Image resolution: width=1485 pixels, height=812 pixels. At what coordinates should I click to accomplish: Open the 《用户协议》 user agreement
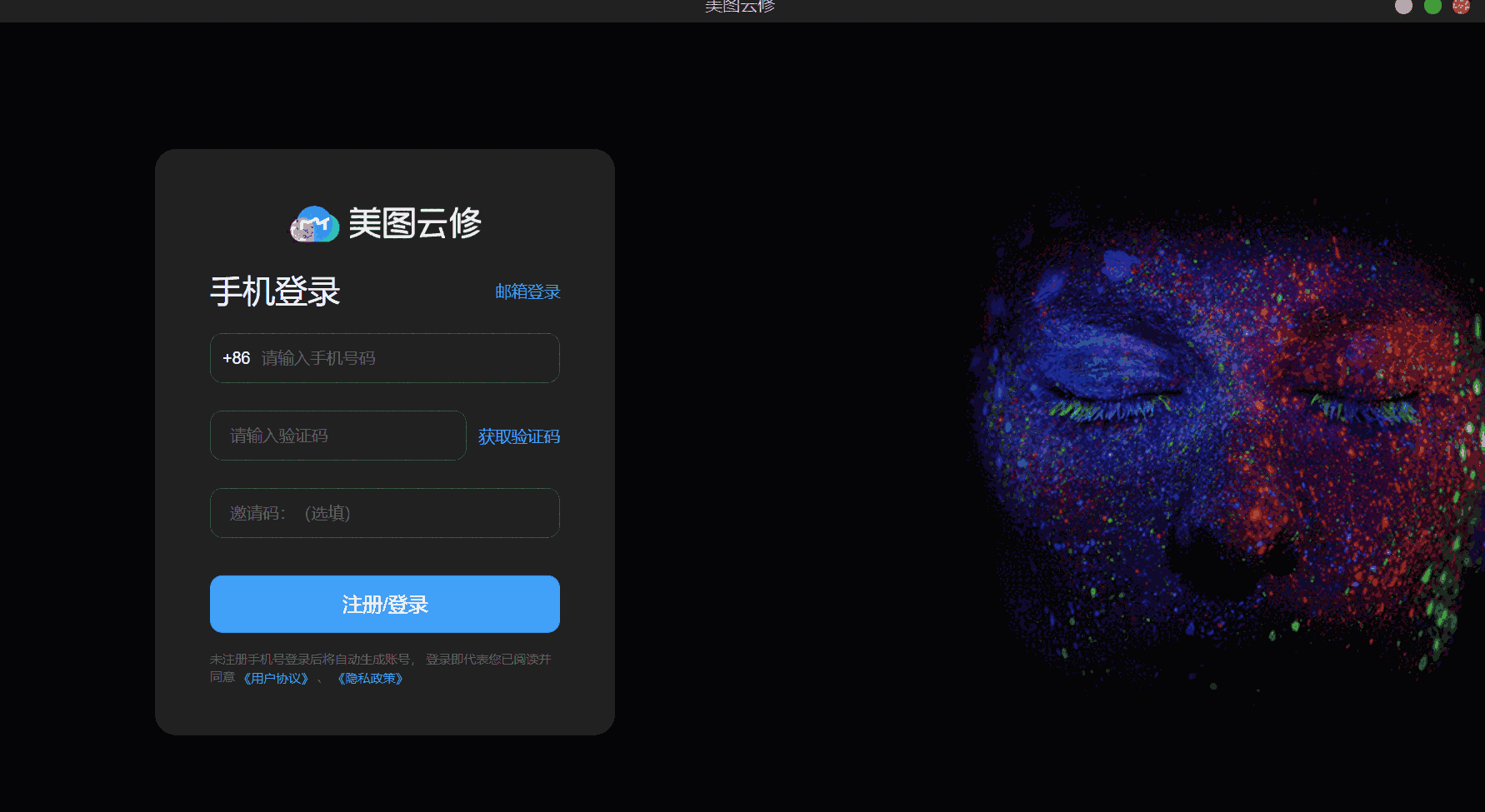point(276,678)
